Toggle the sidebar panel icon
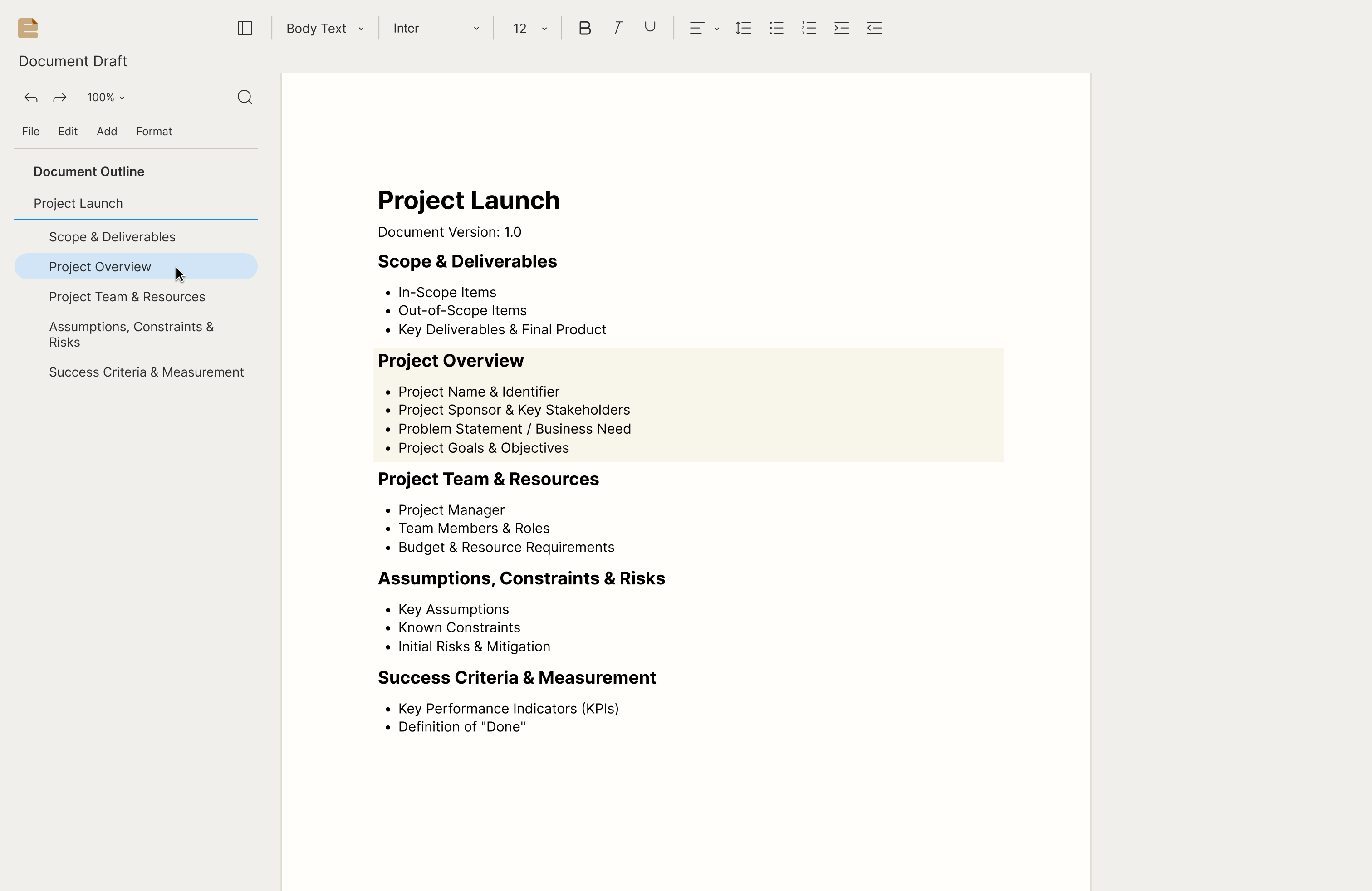This screenshot has height=891, width=1372. pos(245,28)
